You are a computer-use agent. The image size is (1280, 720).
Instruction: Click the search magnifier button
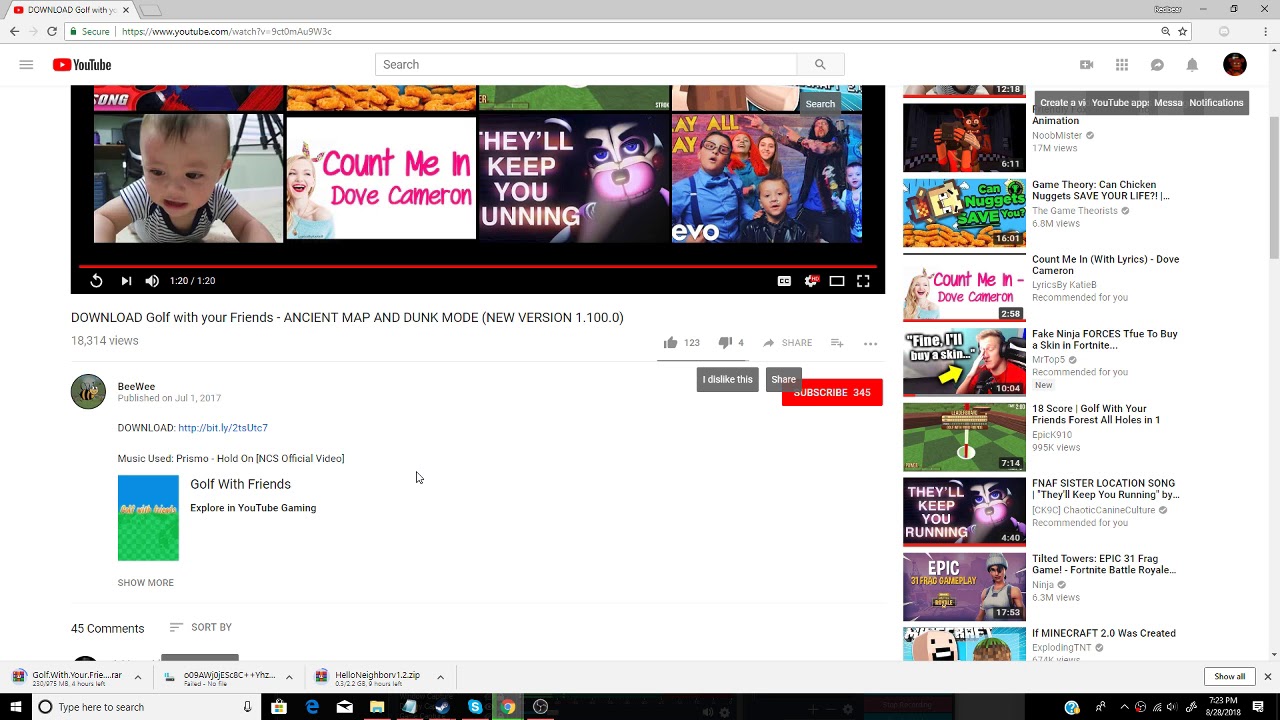tap(820, 65)
